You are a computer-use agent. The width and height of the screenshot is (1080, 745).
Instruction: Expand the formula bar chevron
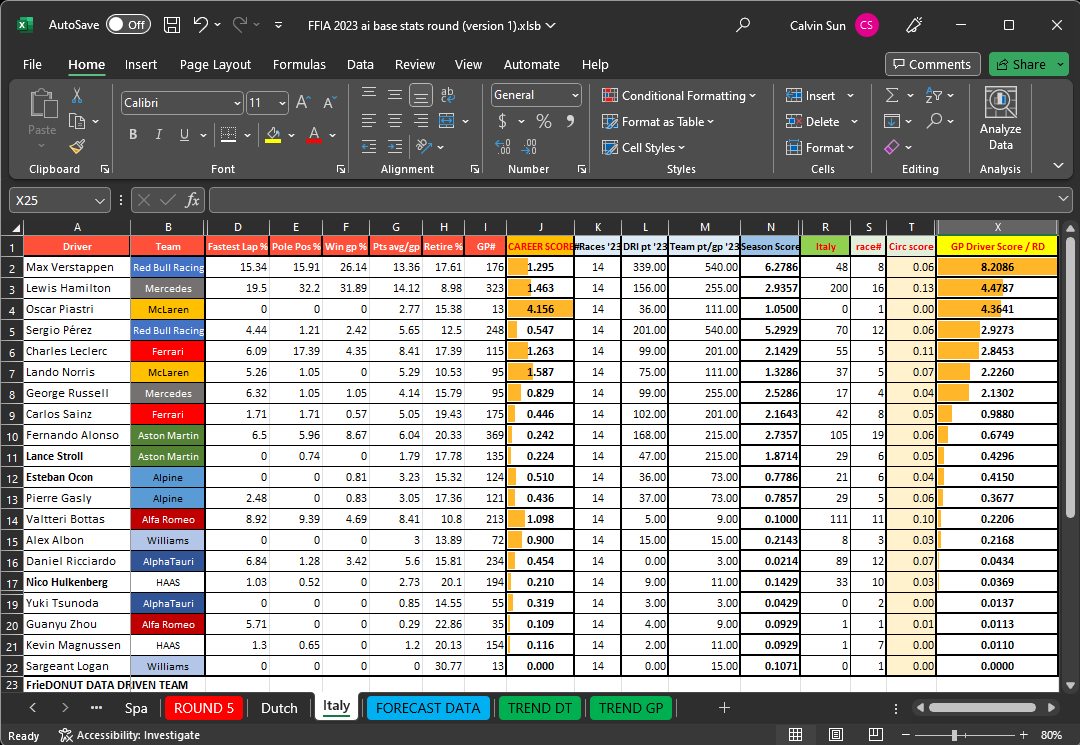(1063, 200)
